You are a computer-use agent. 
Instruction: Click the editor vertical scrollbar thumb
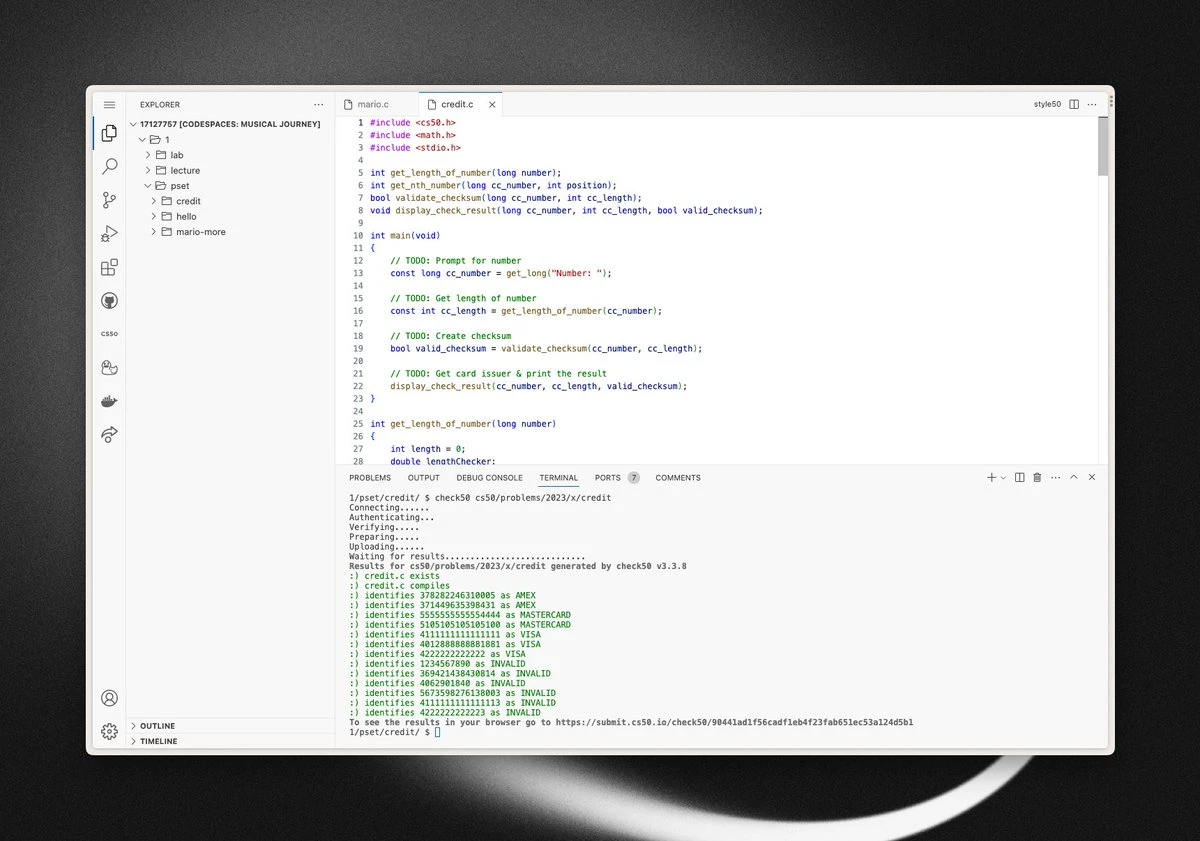(x=1103, y=146)
